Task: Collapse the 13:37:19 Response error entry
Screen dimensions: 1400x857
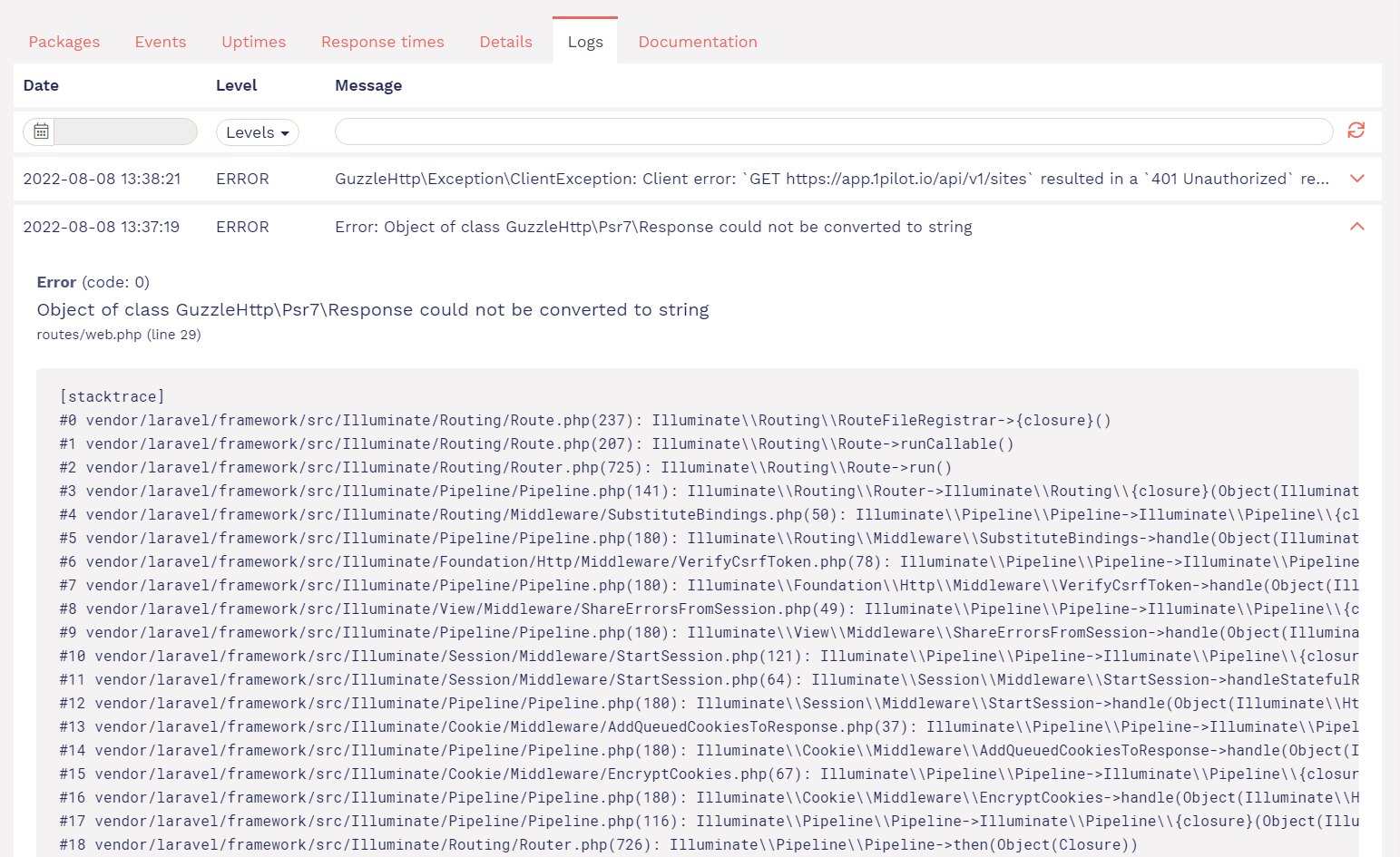Action: pyautogui.click(x=1357, y=227)
